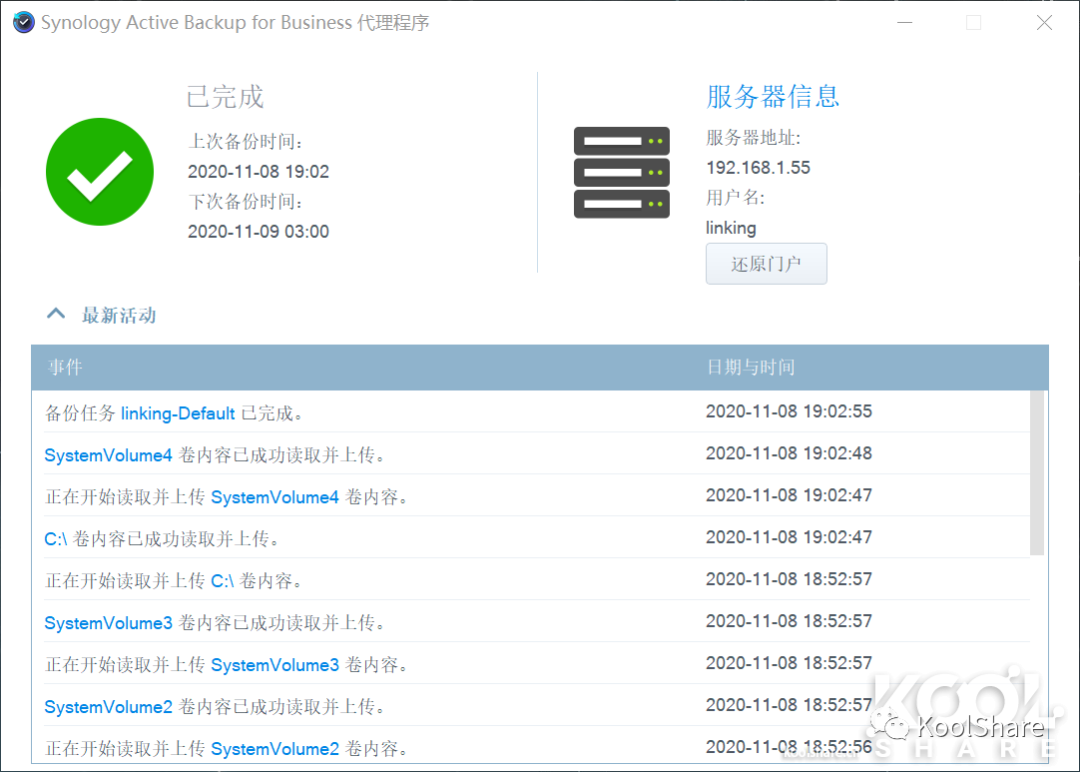Click the green success checkmark icon
Screen dimensions: 1080x772
click(99, 172)
